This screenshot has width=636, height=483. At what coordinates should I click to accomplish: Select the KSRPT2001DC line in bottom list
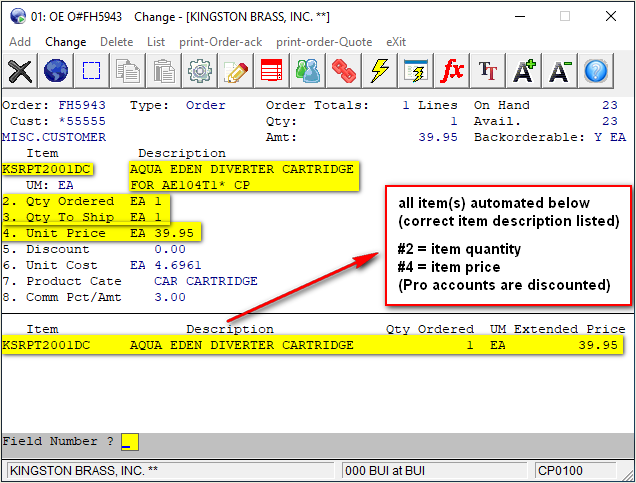(312, 345)
